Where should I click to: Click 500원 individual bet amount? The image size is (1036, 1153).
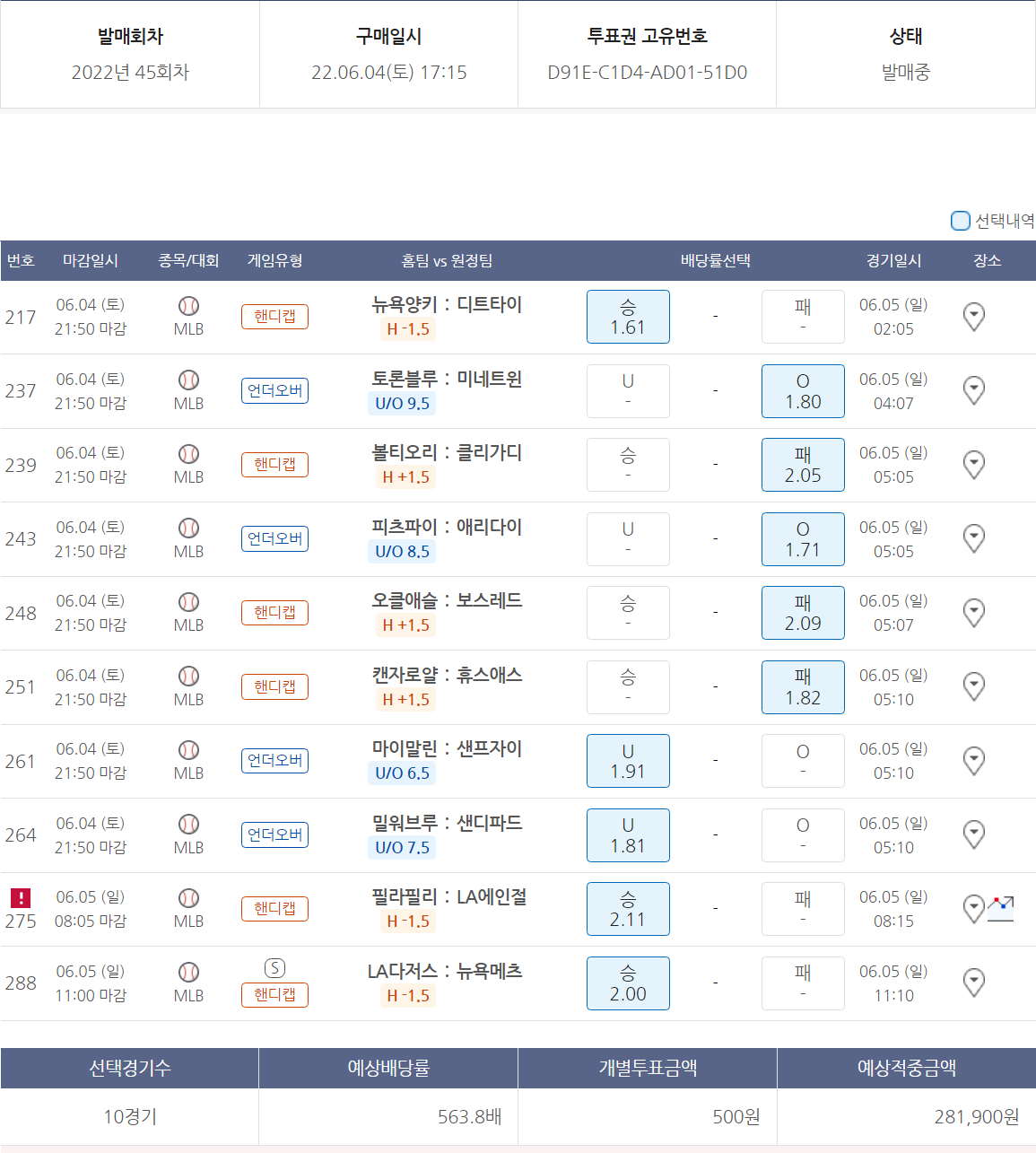pyautogui.click(x=736, y=1117)
